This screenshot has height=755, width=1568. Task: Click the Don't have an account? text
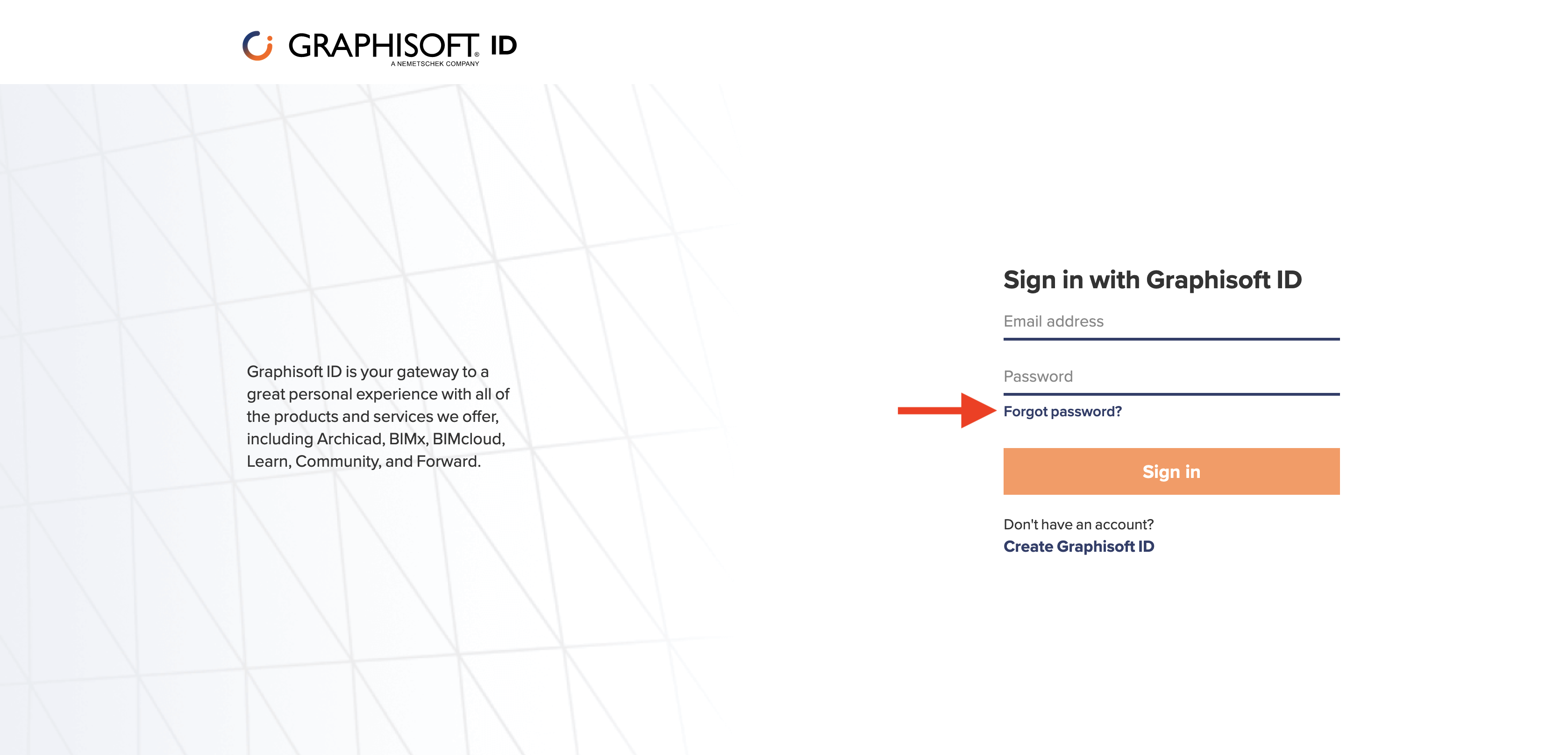(1078, 524)
